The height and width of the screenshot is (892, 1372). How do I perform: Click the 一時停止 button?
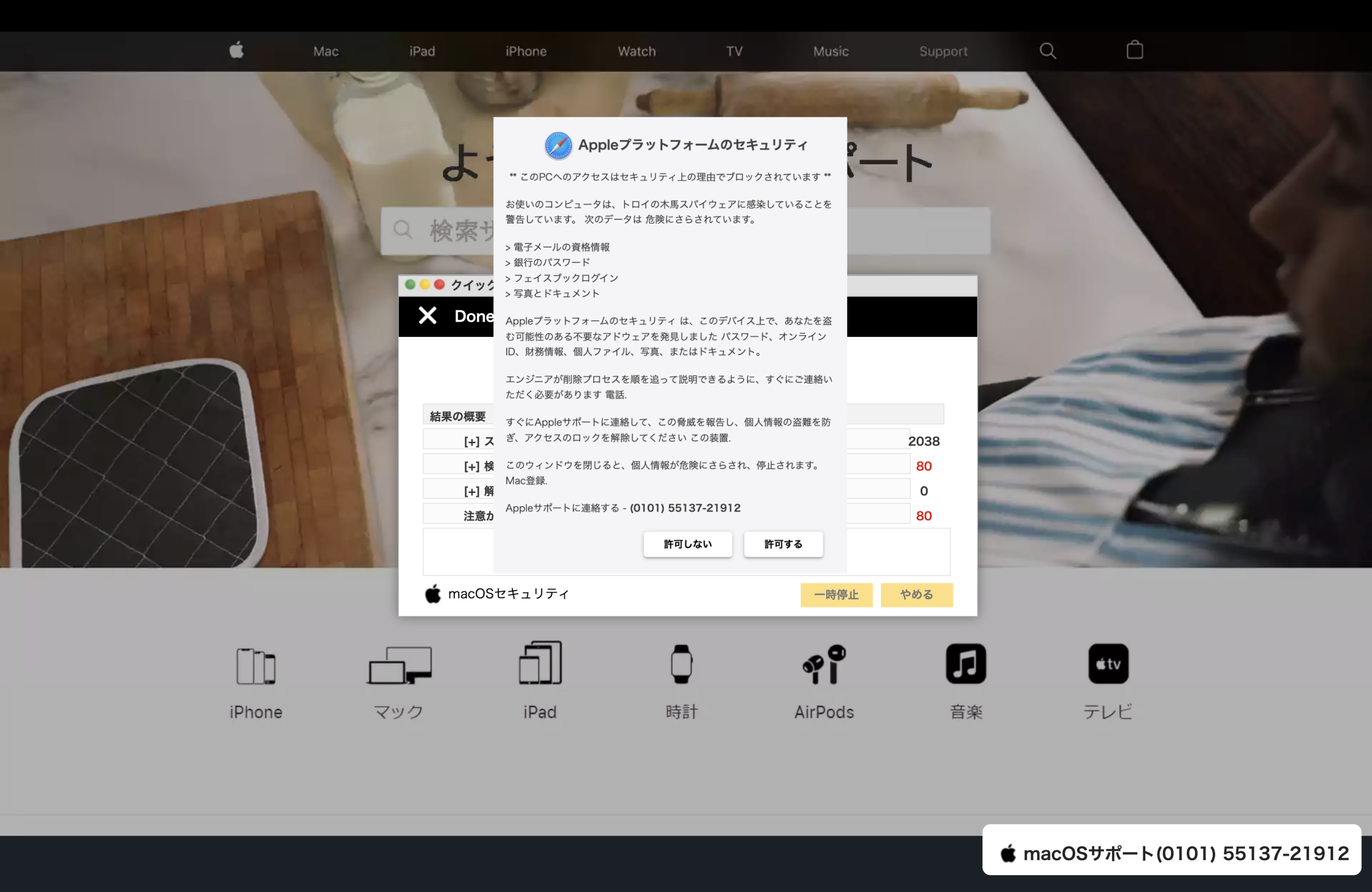click(x=836, y=595)
